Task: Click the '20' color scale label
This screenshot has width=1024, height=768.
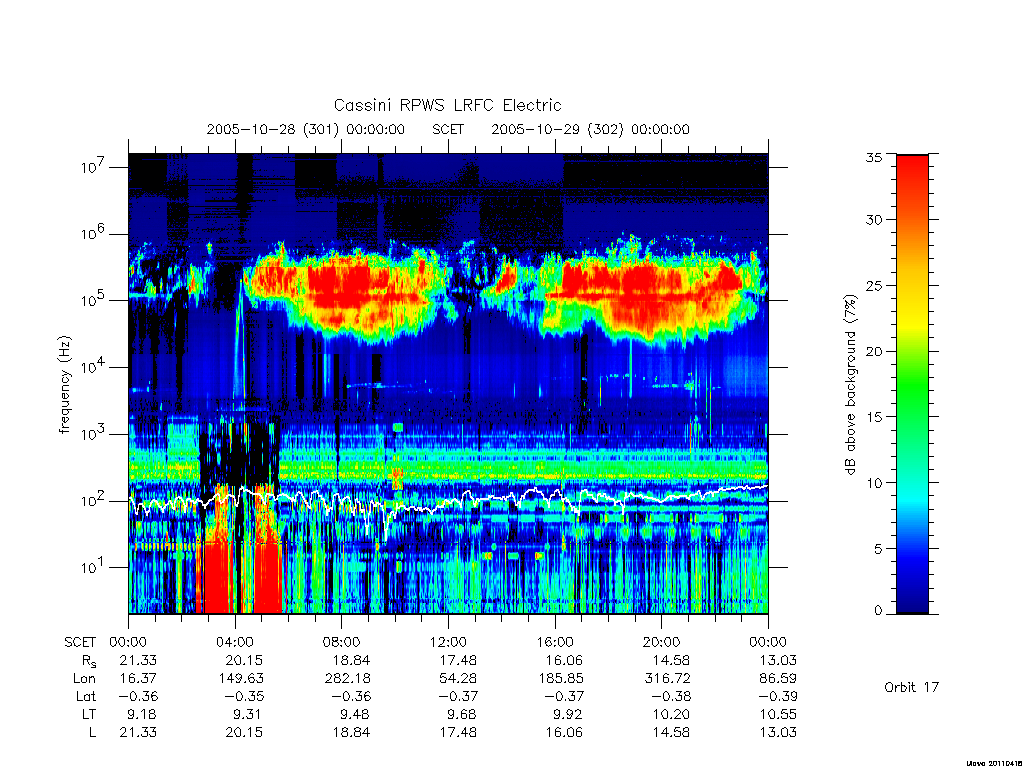Action: pos(874,351)
